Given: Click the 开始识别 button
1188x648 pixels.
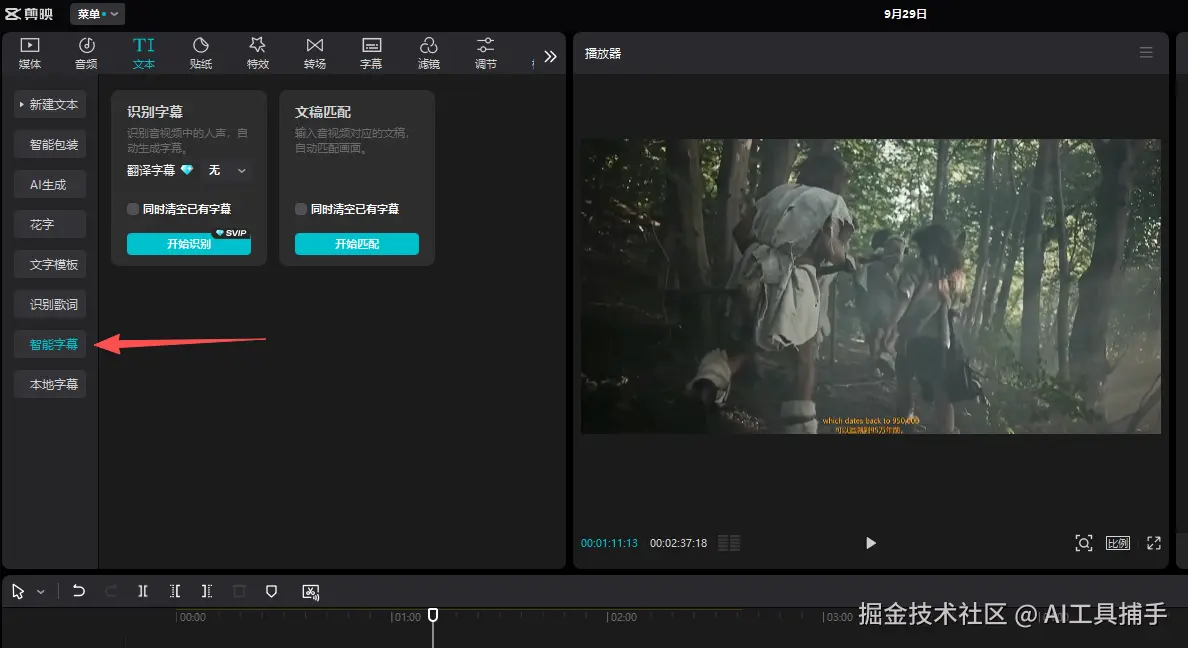Looking at the screenshot, I should 189,243.
